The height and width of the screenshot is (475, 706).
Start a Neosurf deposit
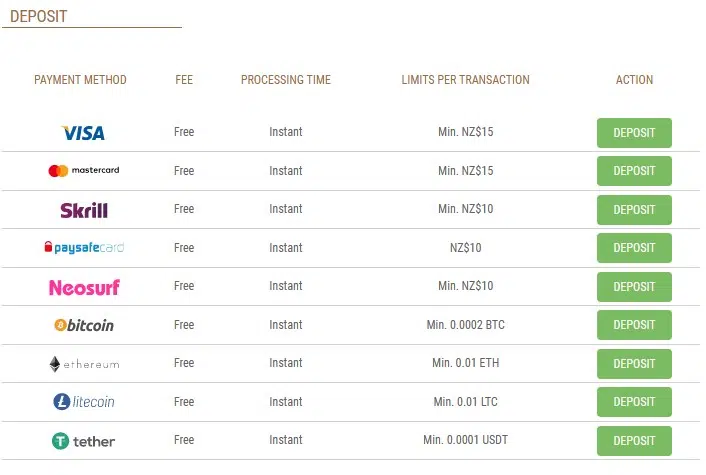[634, 287]
